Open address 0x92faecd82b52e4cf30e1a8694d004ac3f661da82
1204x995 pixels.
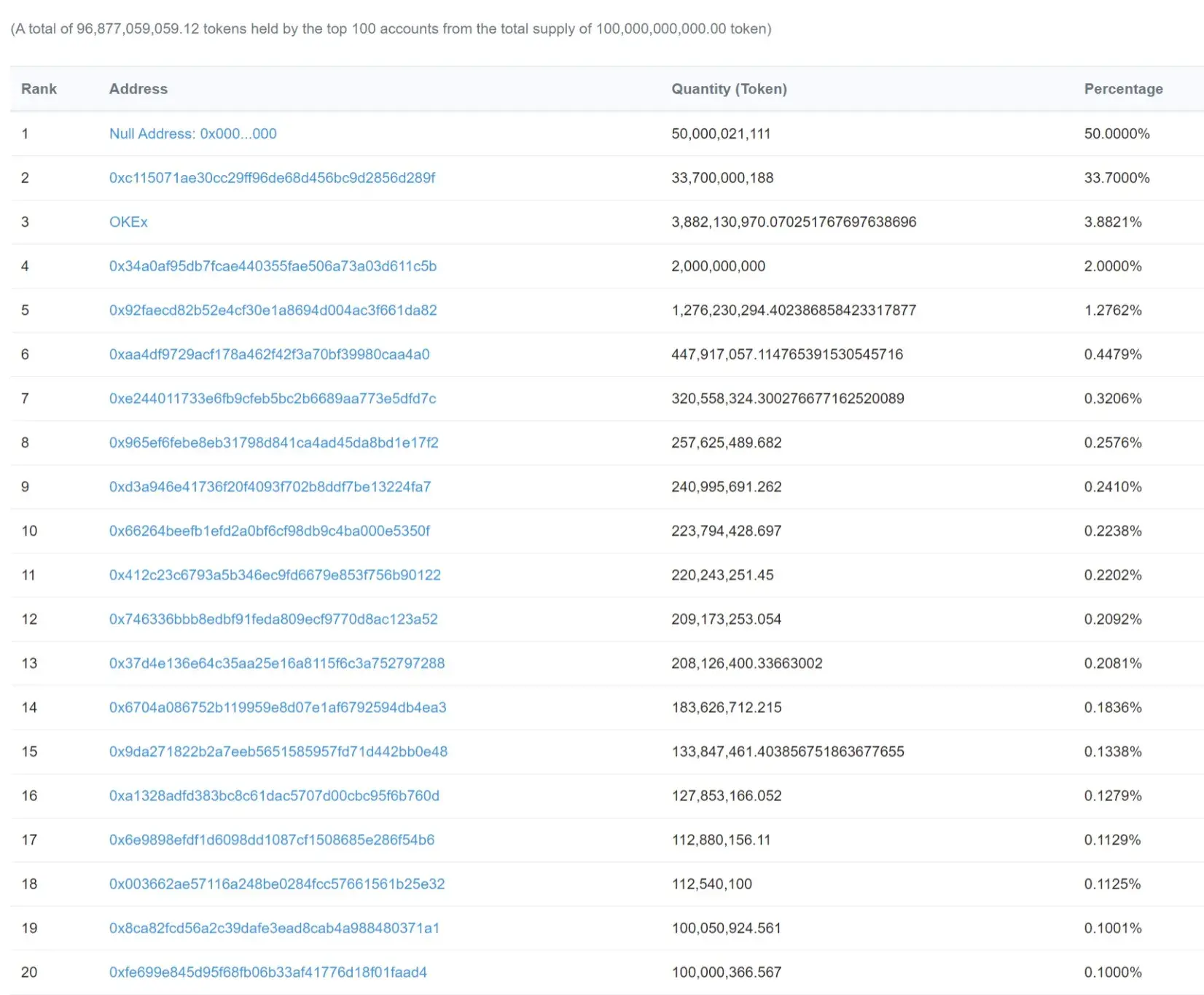(273, 310)
